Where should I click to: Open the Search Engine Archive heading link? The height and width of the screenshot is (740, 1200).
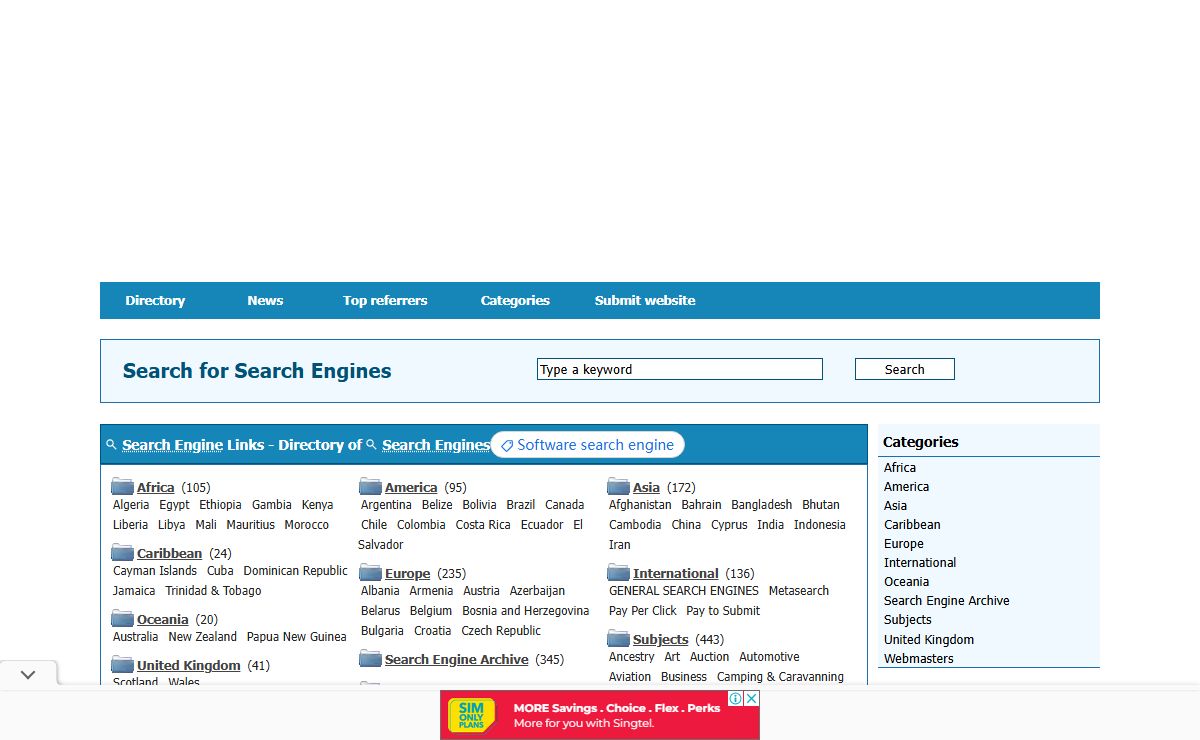(x=456, y=659)
